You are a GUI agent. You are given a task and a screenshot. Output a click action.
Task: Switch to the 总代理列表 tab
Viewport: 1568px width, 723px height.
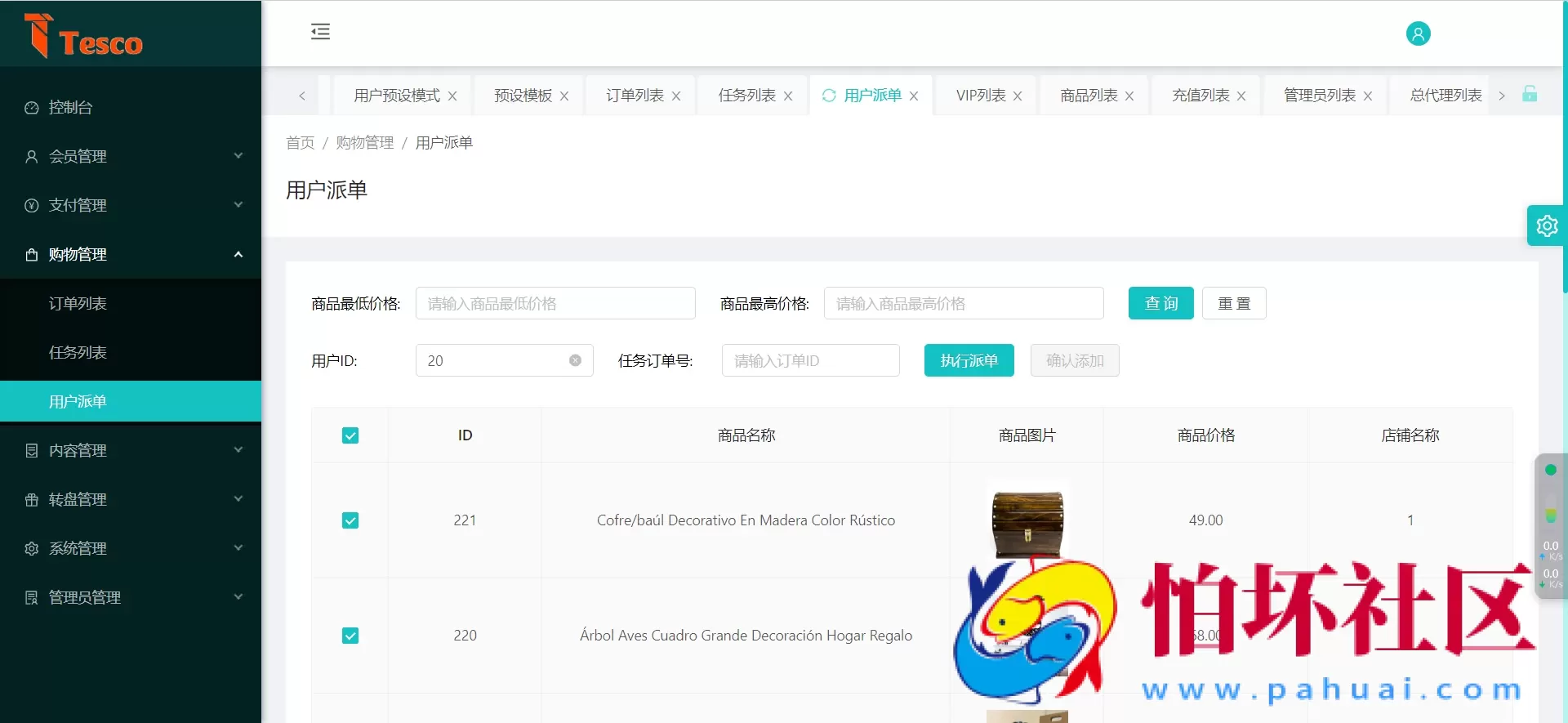coord(1445,96)
